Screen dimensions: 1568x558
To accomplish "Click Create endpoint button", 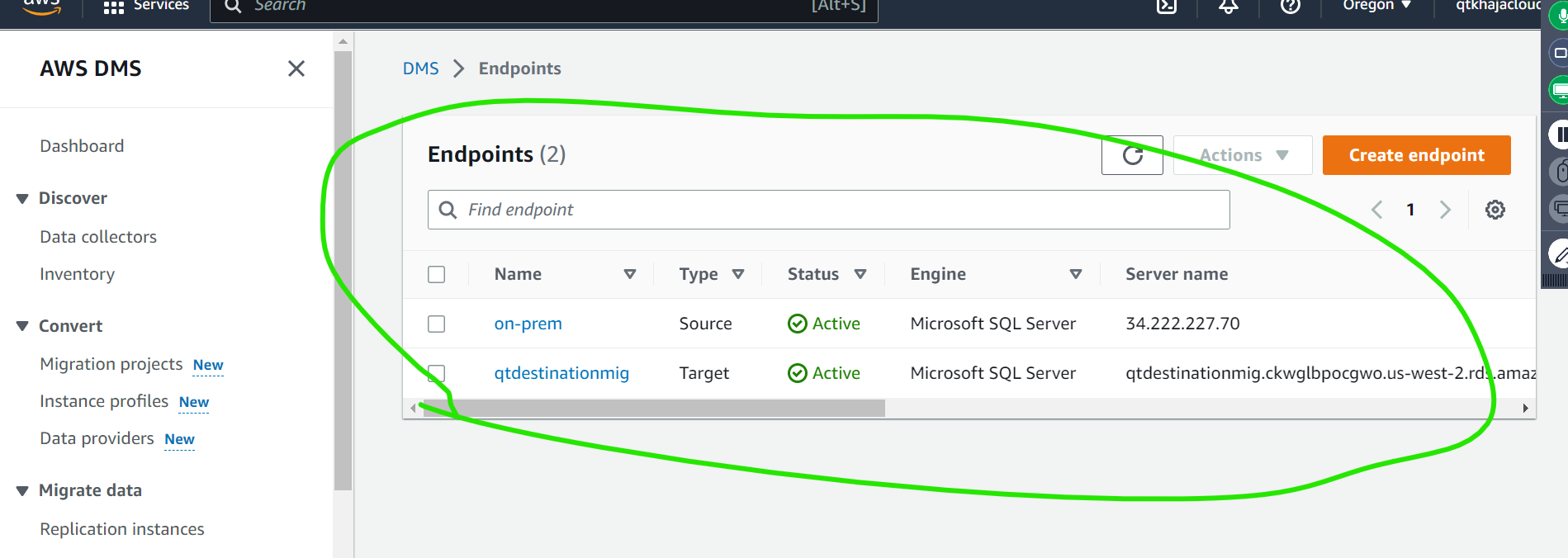I will 1416,155.
